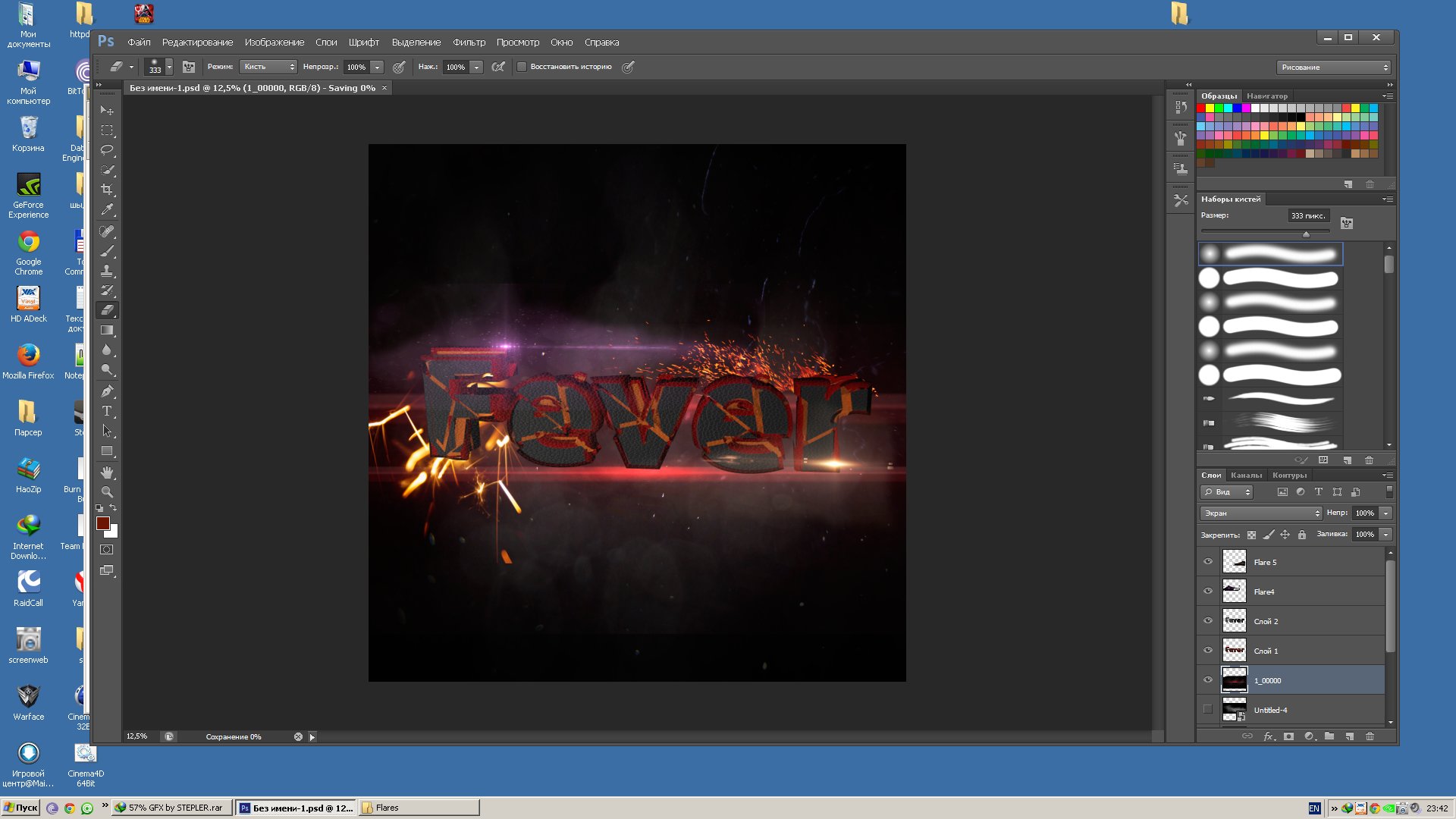This screenshot has width=1456, height=819.
Task: Close the Без имени-1.psd document tab
Action: click(x=384, y=88)
